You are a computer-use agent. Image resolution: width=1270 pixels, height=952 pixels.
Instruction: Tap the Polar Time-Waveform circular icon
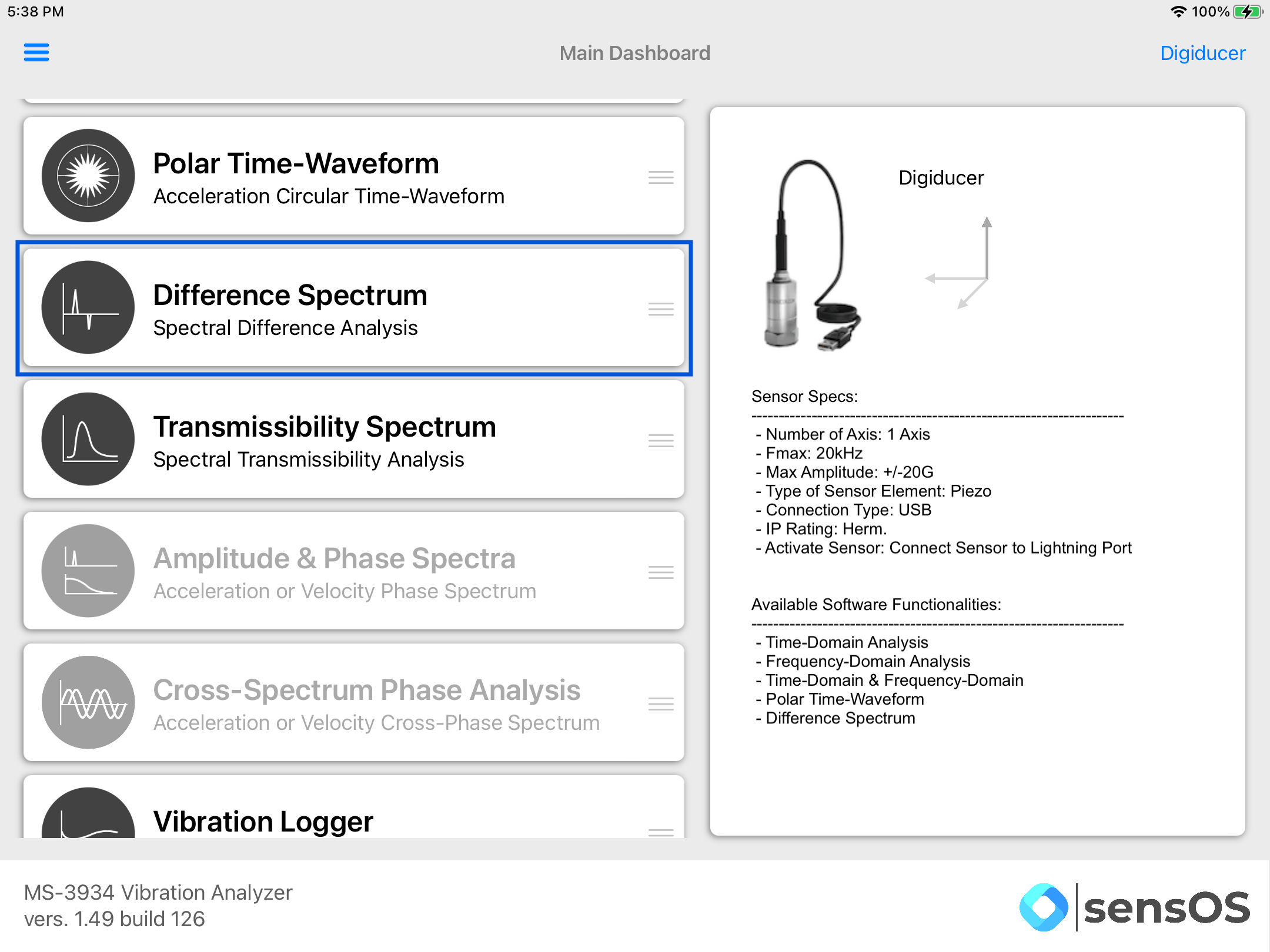pyautogui.click(x=88, y=176)
